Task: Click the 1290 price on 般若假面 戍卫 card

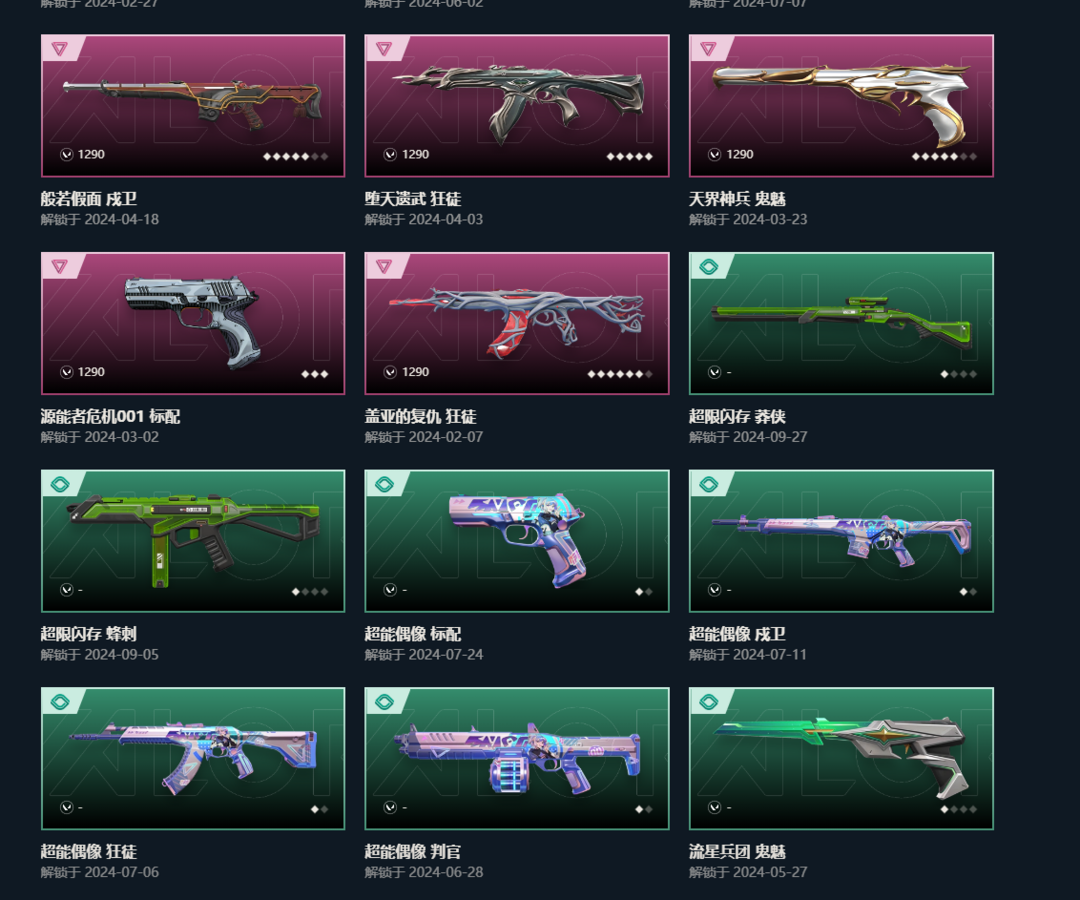Action: (x=91, y=154)
